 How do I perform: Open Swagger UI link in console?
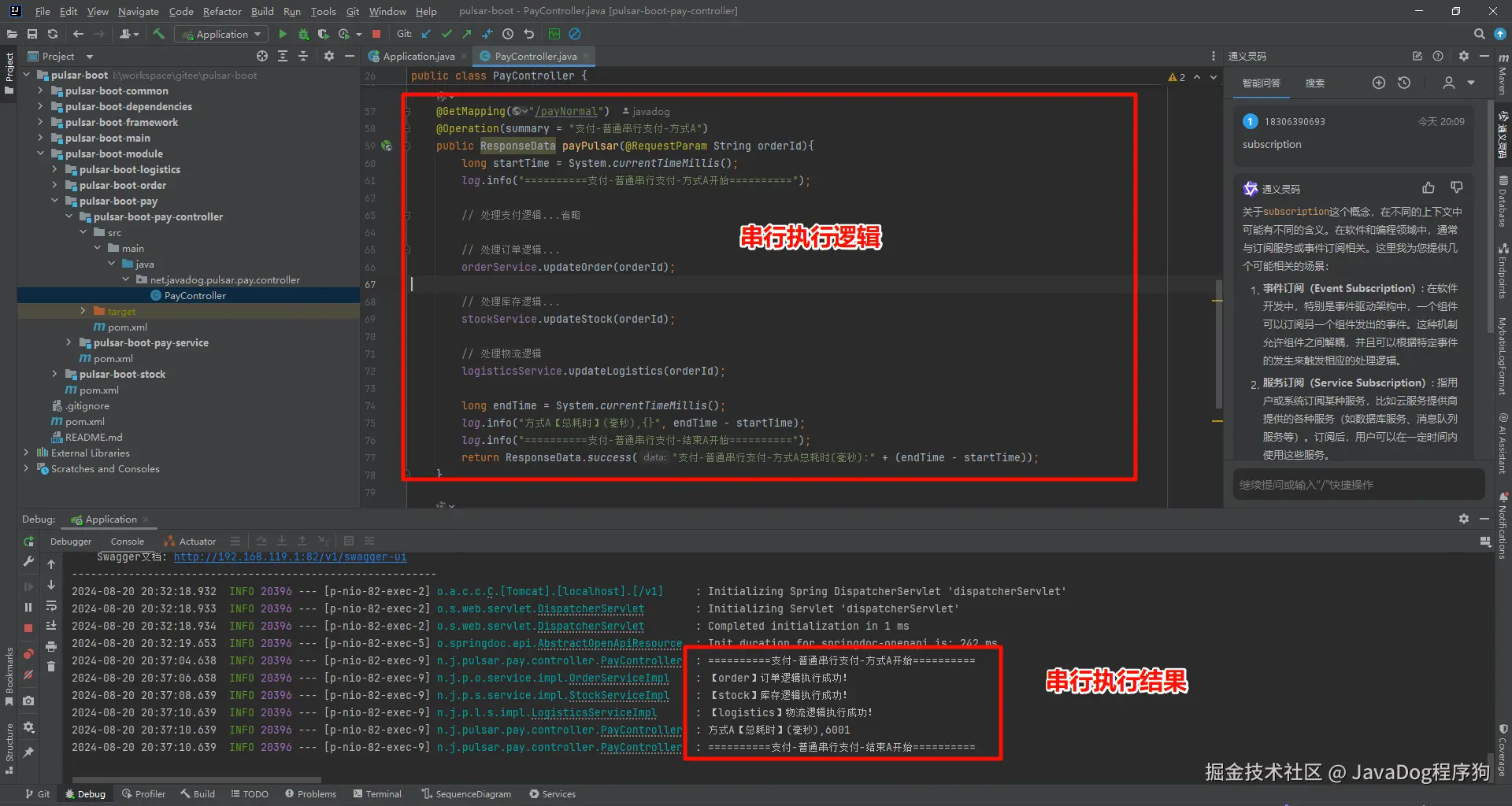tap(291, 556)
